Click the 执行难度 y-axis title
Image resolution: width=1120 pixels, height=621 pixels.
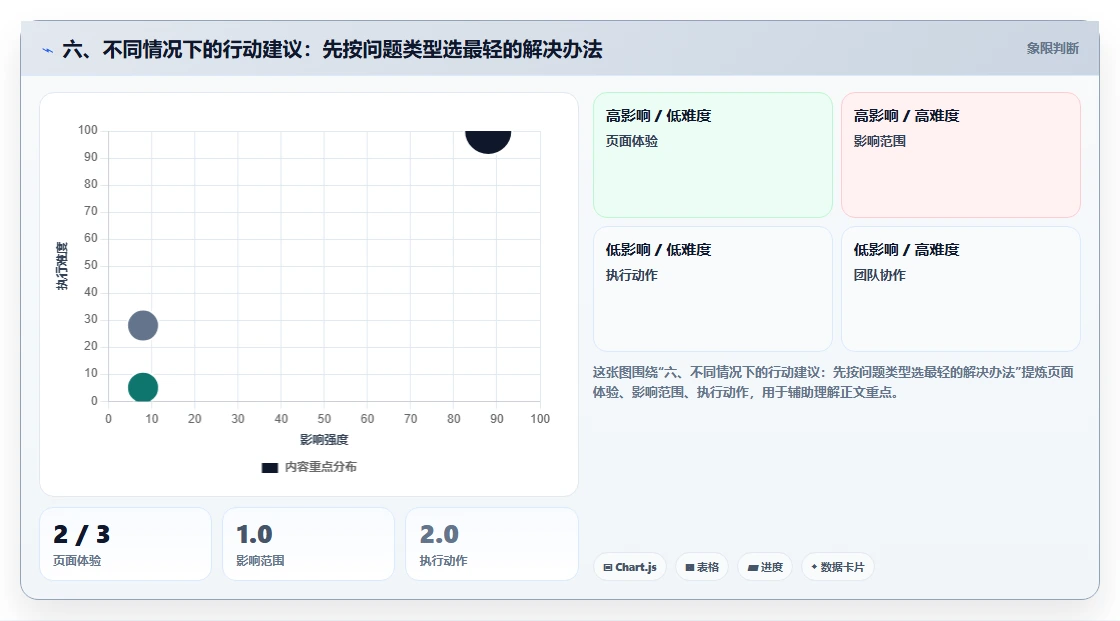click(x=62, y=266)
